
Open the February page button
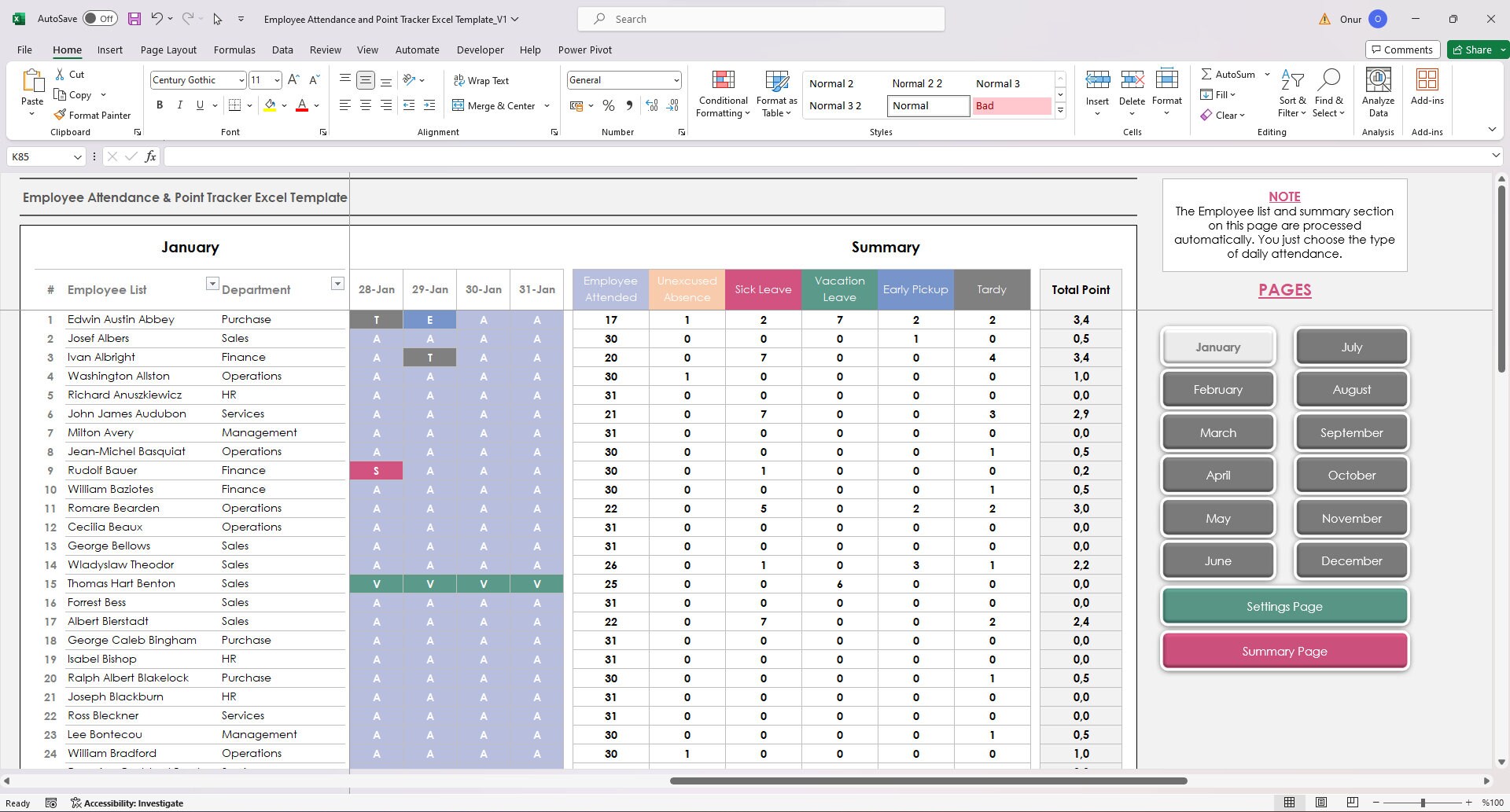click(1217, 389)
